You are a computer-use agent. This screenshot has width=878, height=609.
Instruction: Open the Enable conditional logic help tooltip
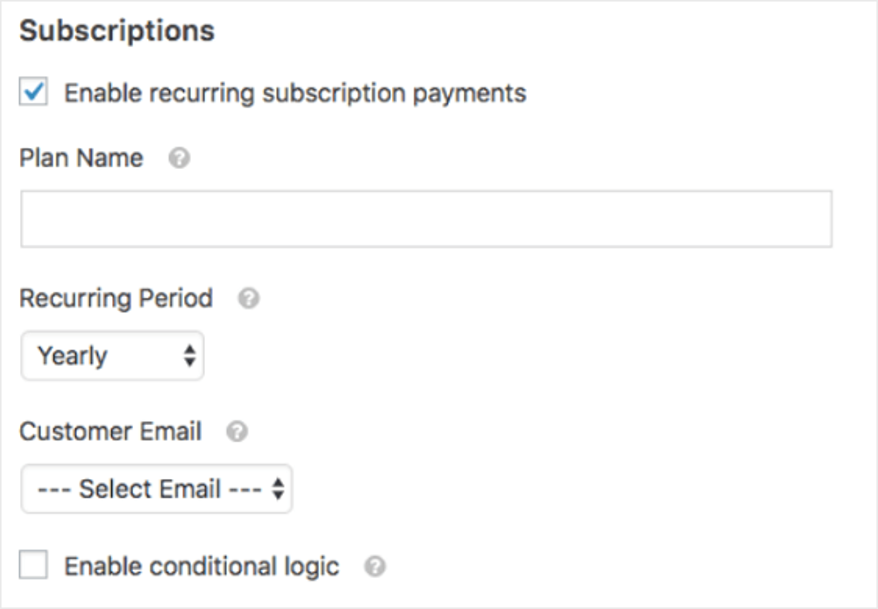[x=374, y=565]
